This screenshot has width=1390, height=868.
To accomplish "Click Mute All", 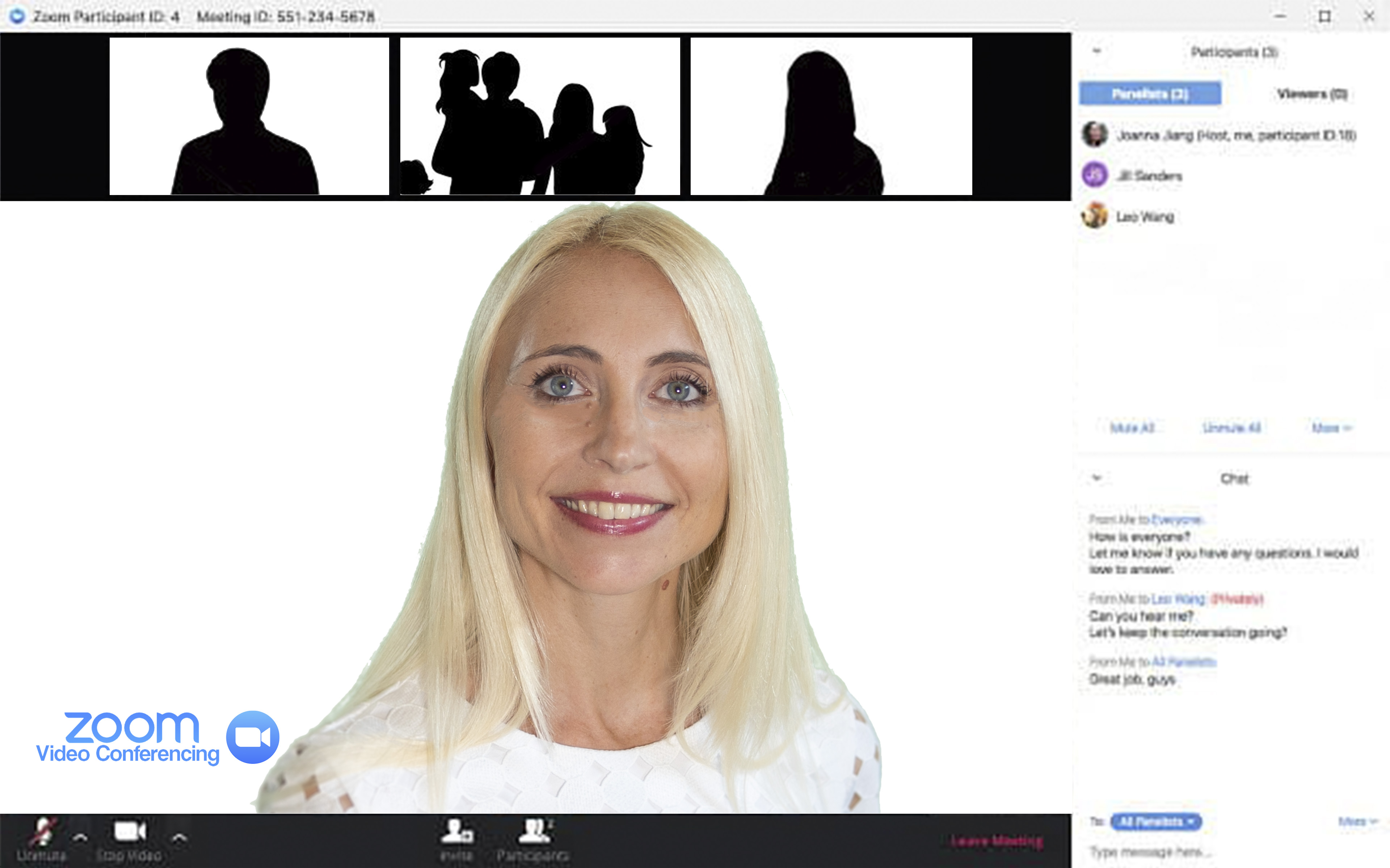I will point(1132,428).
